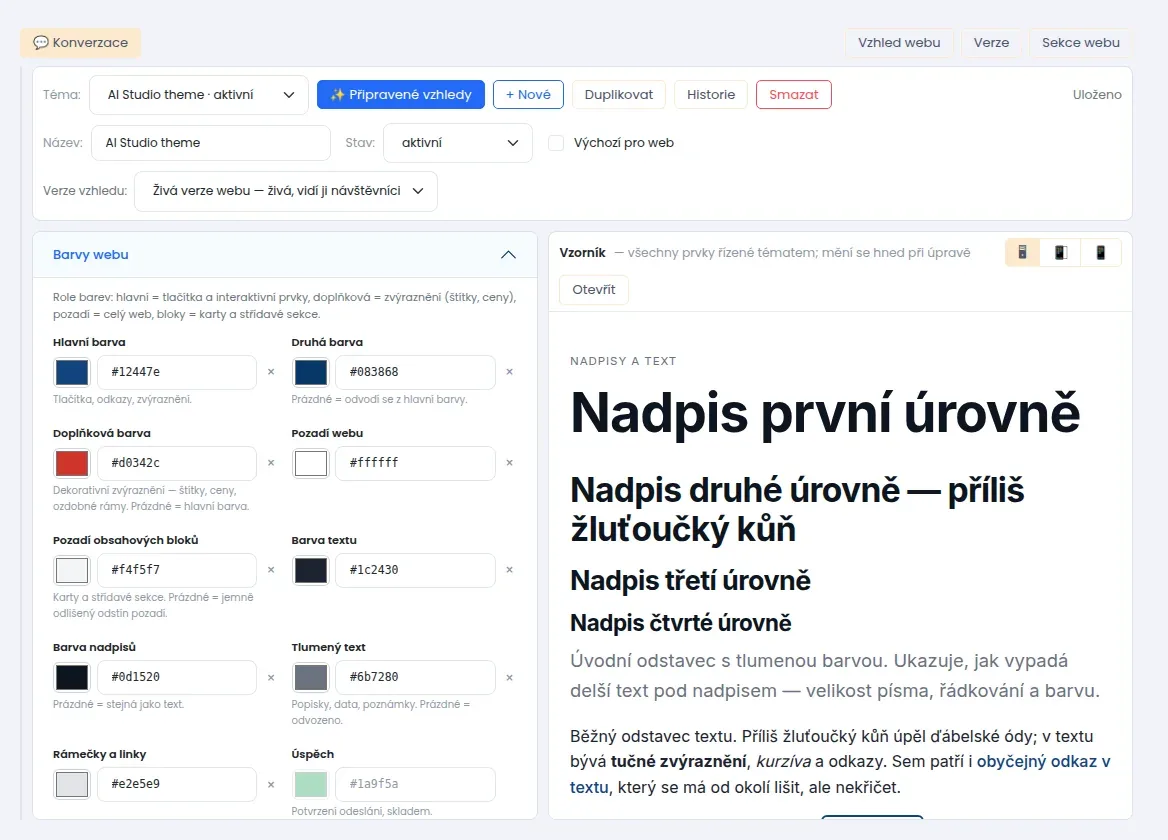This screenshot has width=1168, height=840.
Task: Click the NADPISY A TEXT label
Action: click(x=623, y=361)
